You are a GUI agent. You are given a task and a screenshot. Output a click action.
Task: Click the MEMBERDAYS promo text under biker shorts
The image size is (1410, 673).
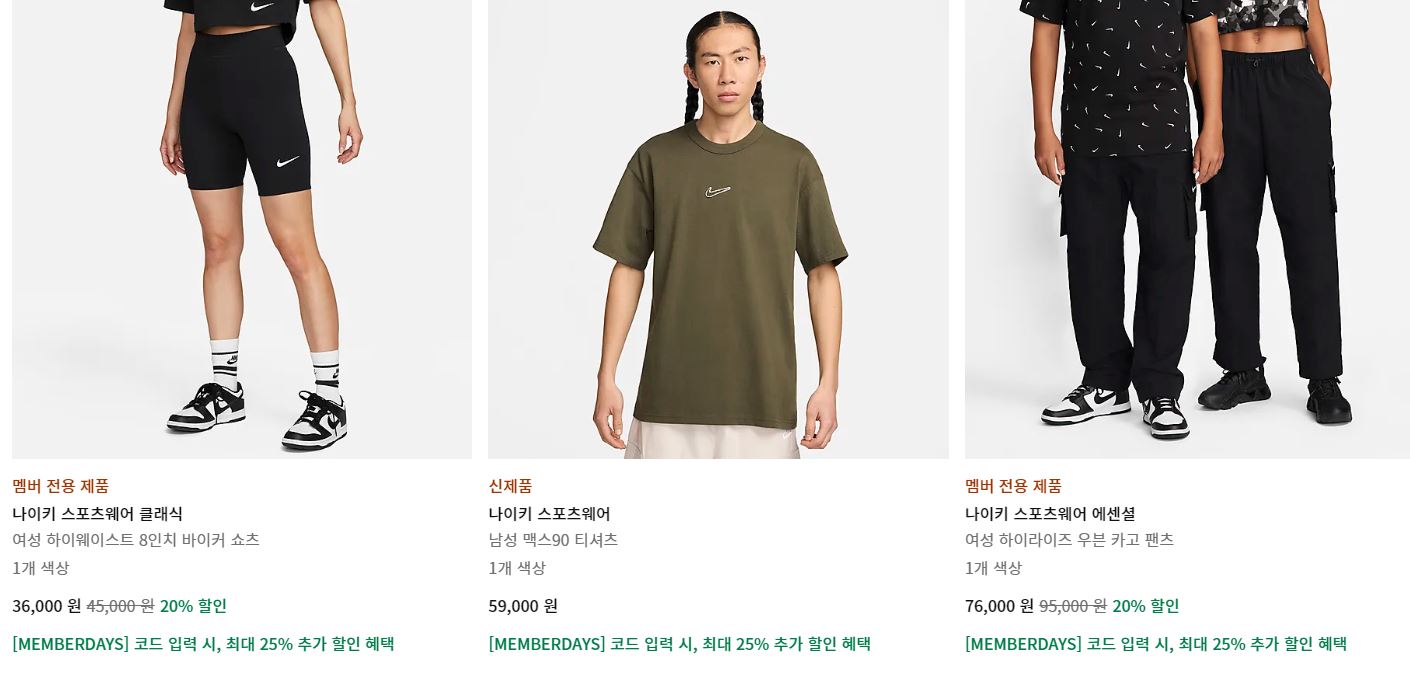[x=203, y=644]
